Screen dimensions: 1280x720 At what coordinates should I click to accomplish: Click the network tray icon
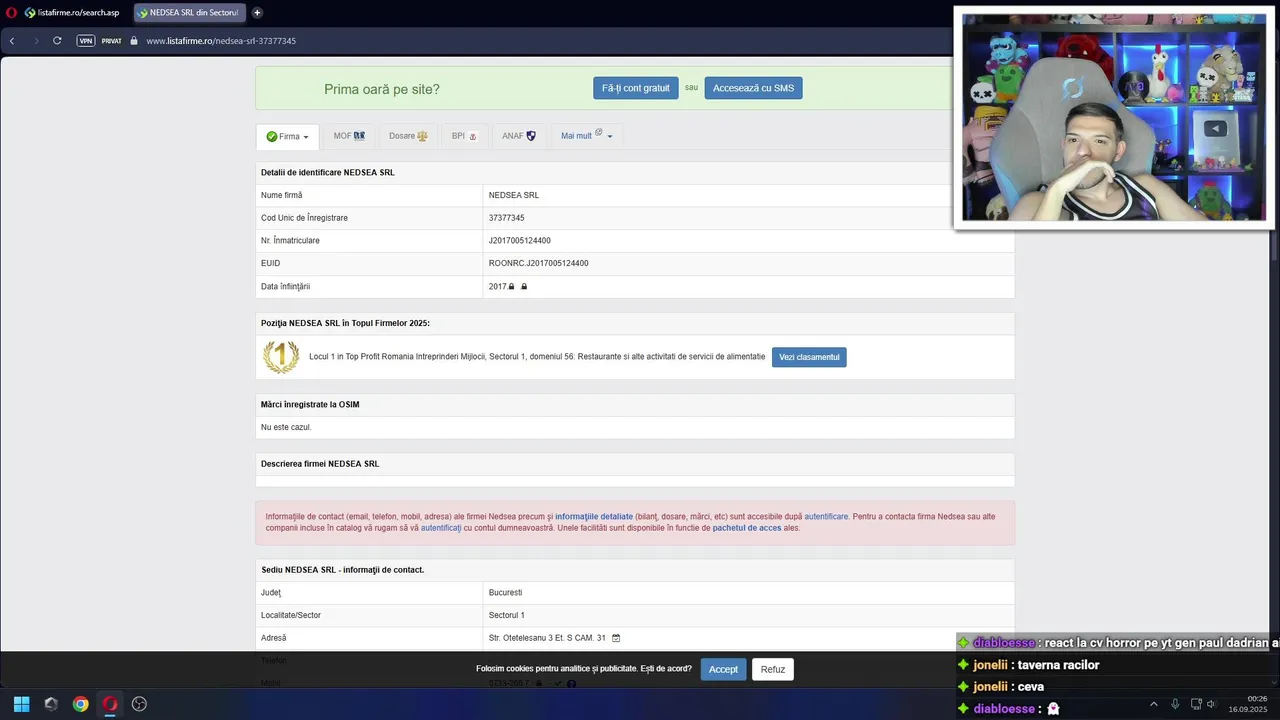click(x=1196, y=704)
